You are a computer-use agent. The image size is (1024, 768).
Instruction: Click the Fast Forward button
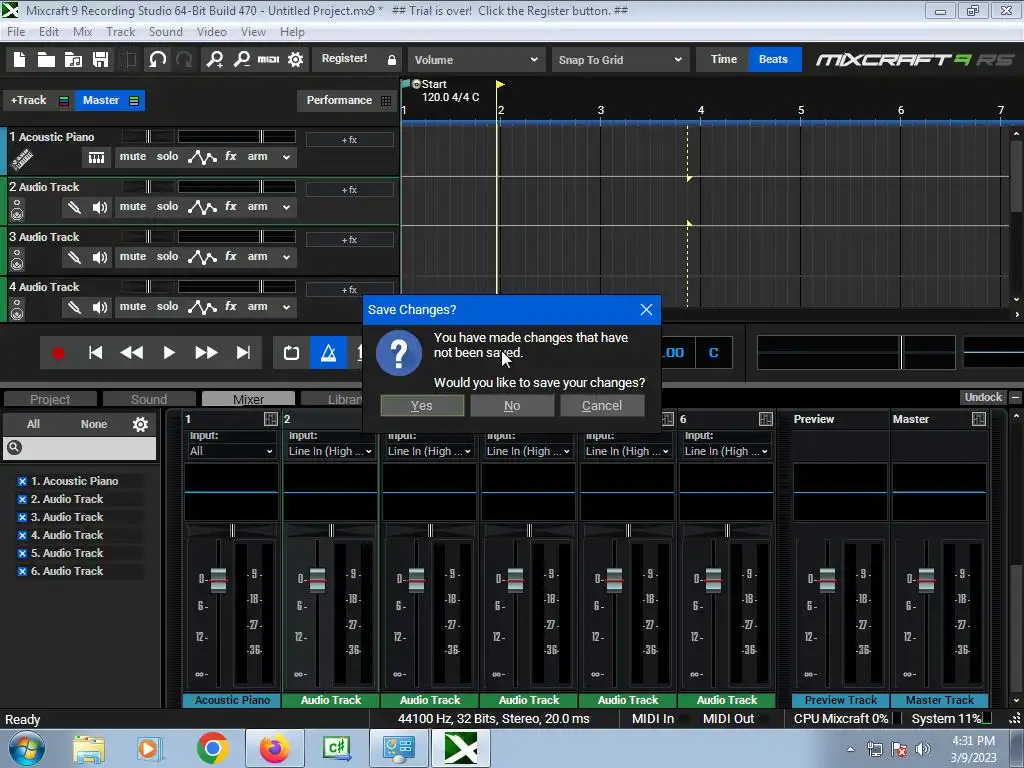coord(206,353)
